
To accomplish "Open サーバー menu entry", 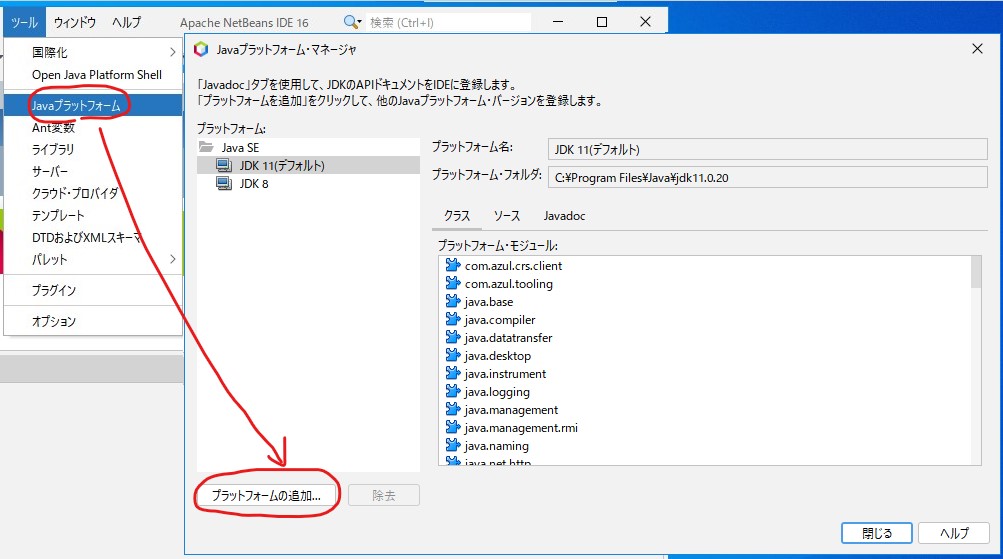I will 93,171.
